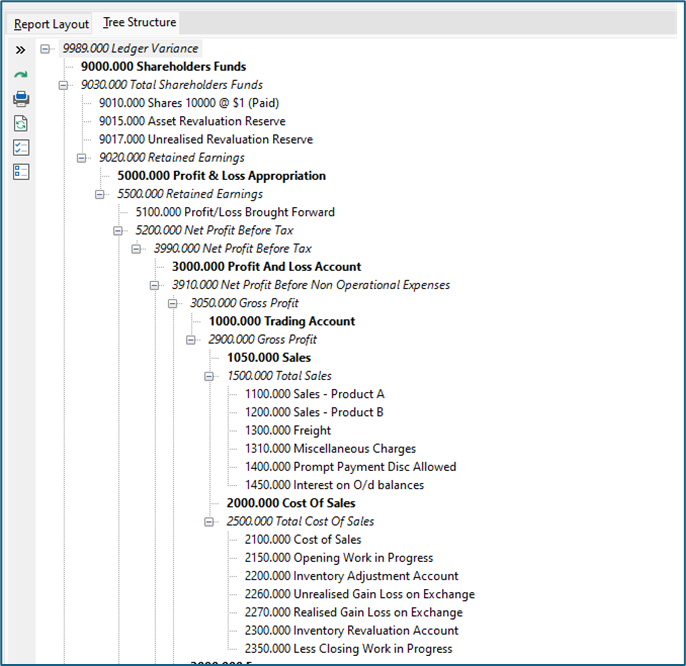Viewport: 686px width, 666px height.
Task: Collapse the 1500.000 Total Sales node
Action: point(209,376)
